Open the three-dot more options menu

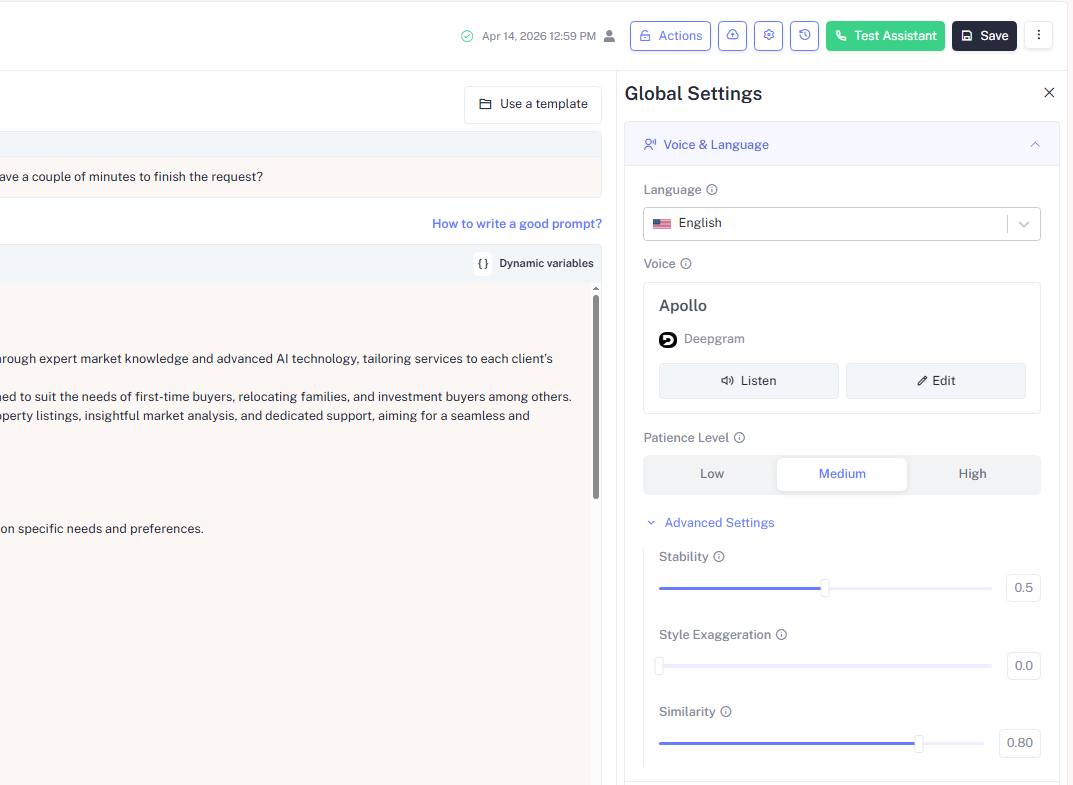[1038, 36]
